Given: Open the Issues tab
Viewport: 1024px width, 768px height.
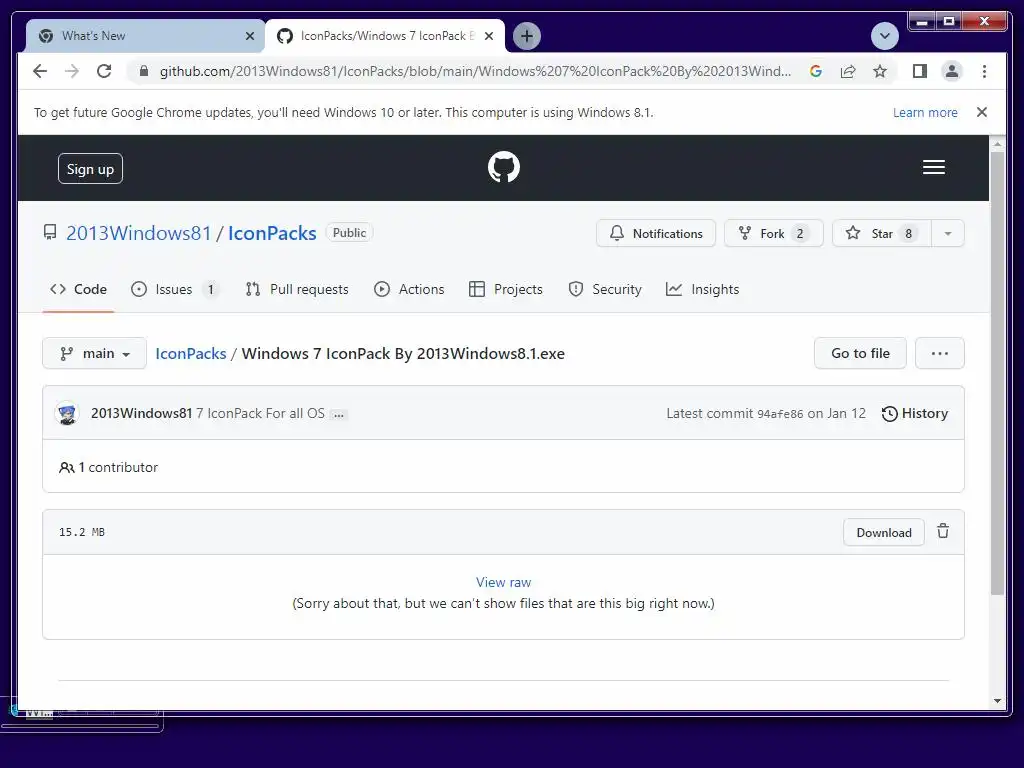Looking at the screenshot, I should (174, 289).
